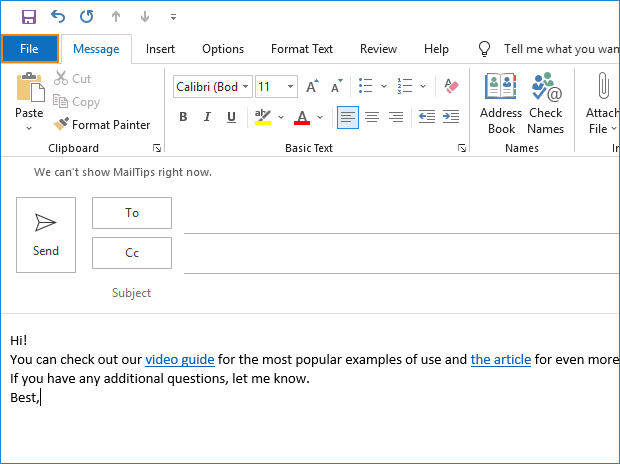
Task: Apply the red font color
Action: point(302,117)
